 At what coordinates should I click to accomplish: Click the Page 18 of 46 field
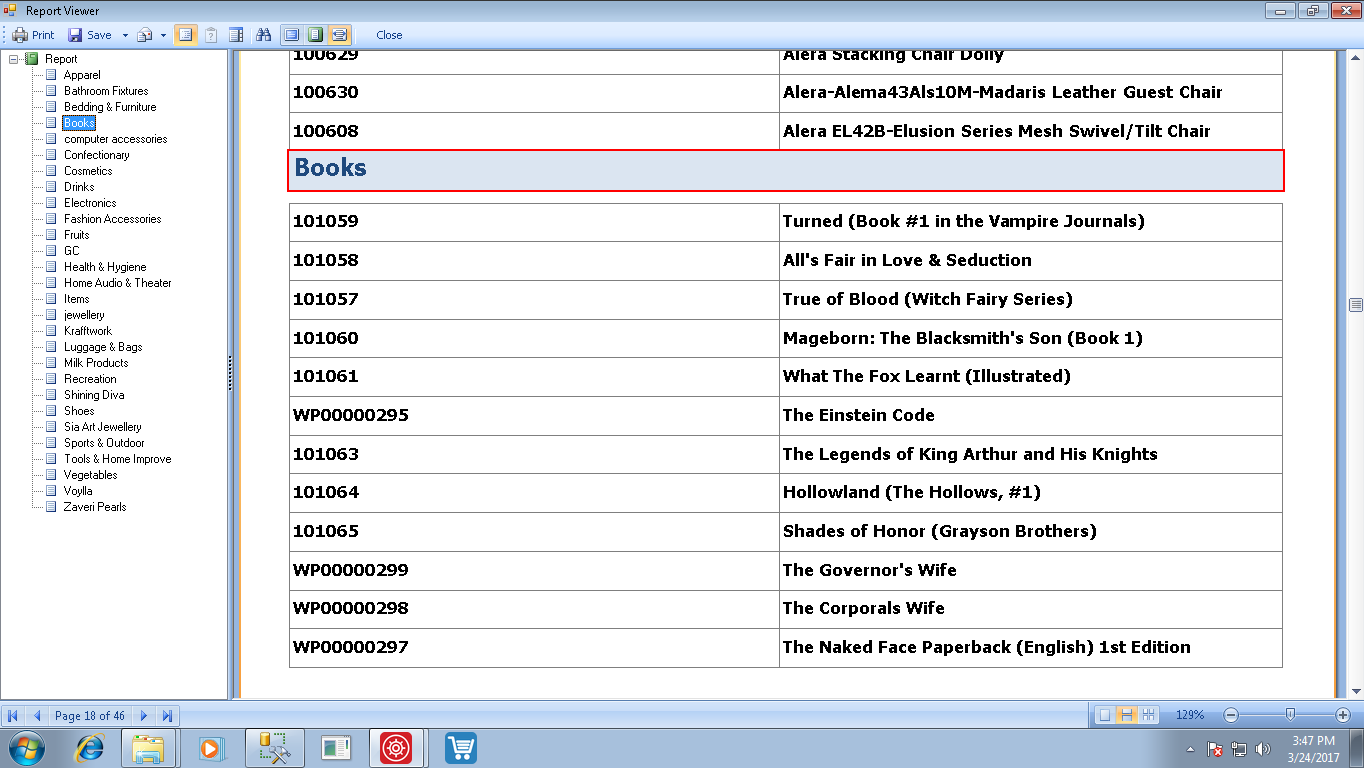[90, 715]
